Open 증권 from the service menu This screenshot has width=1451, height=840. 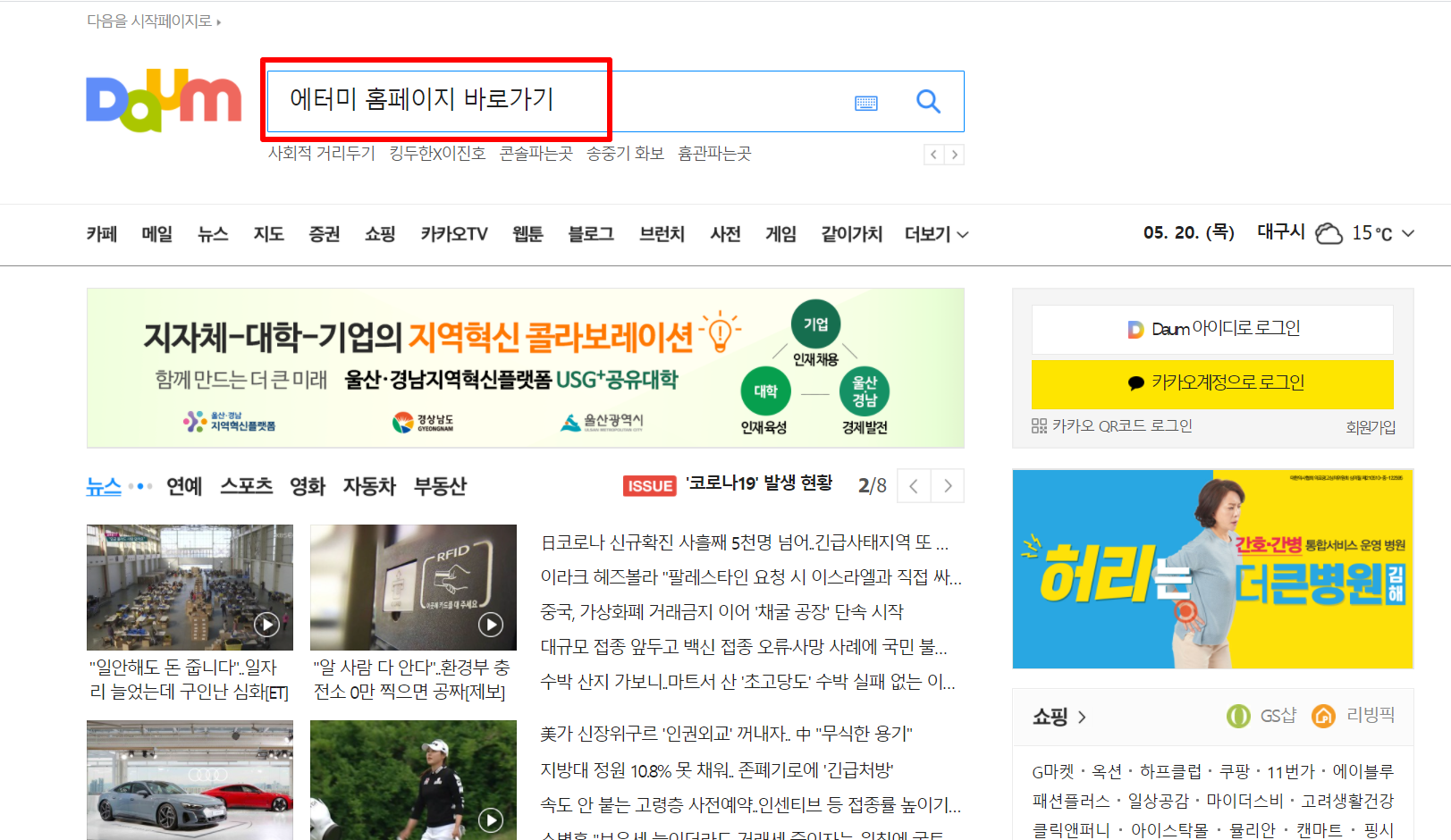point(325,234)
